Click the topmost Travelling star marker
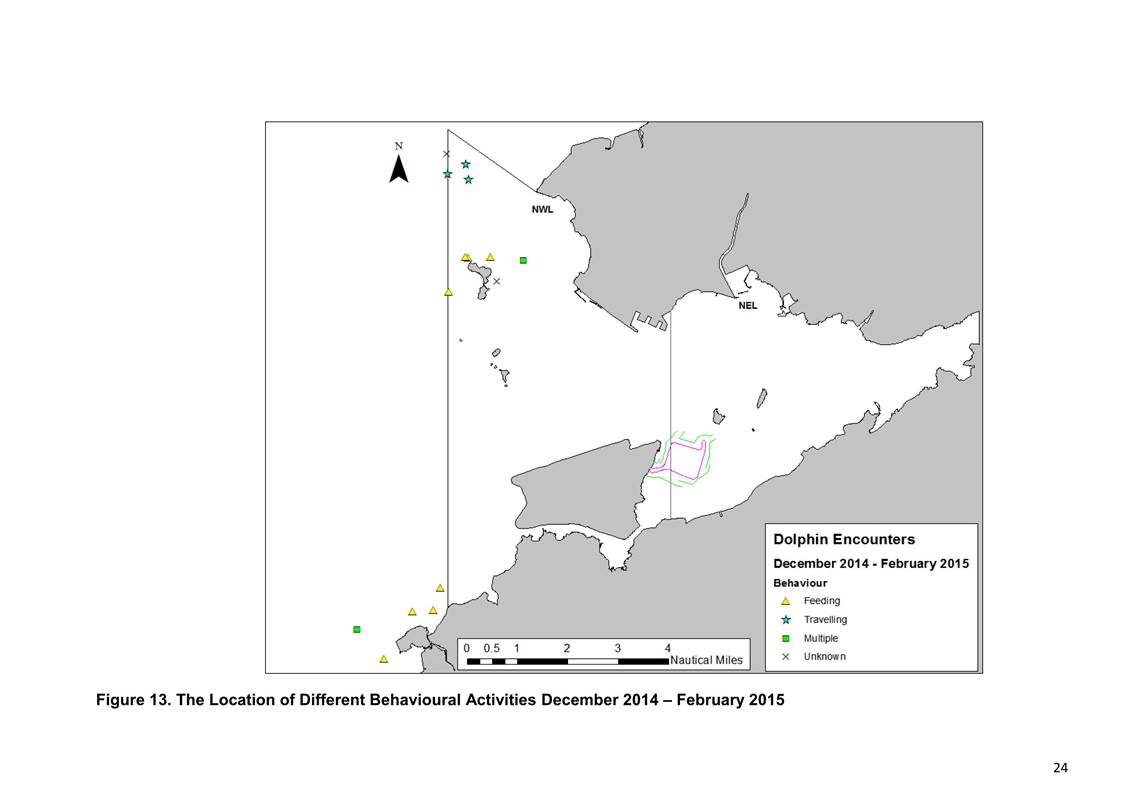1122x794 pixels. [465, 165]
